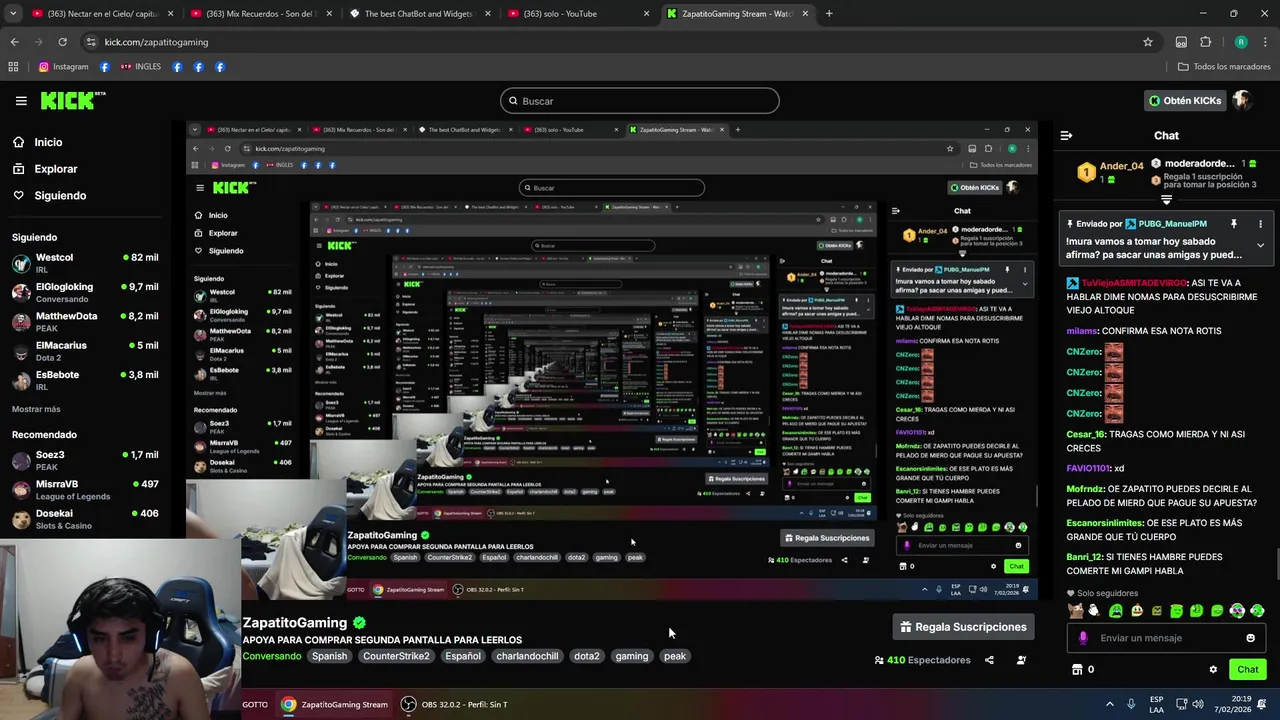Open MatthewDota channel in sidebar
Viewport: 1280px width, 720px height.
coord(85,321)
